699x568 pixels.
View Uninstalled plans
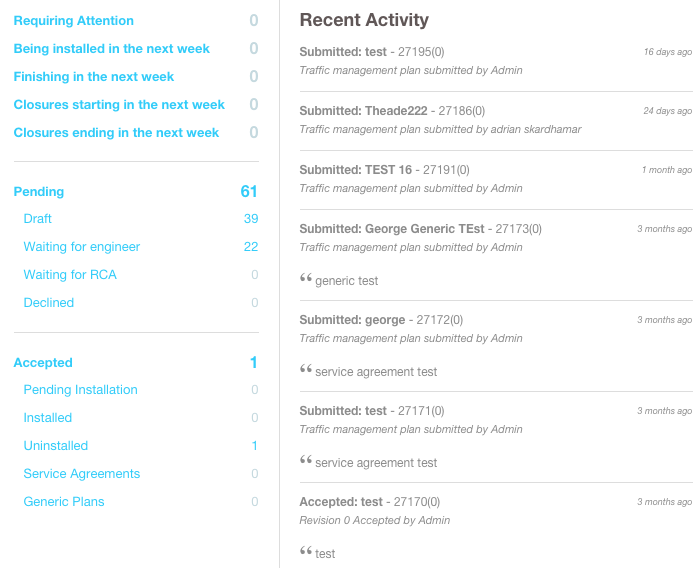coord(56,446)
